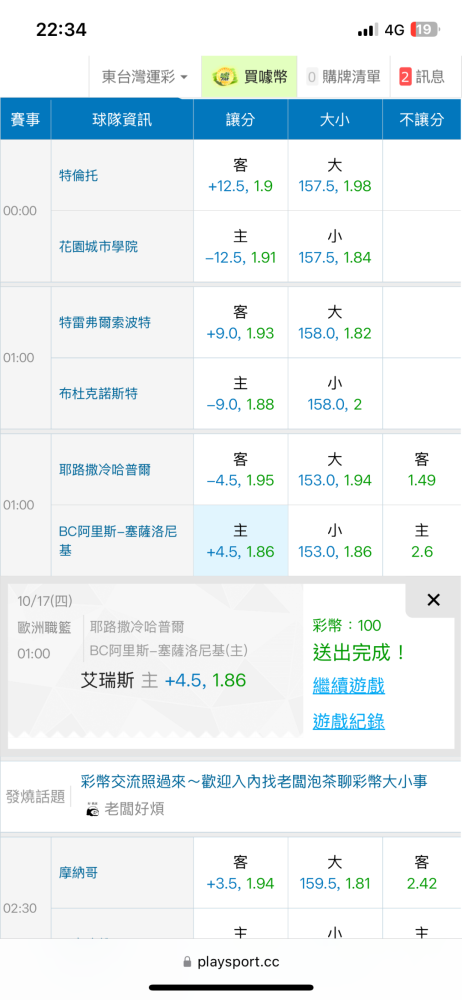Tap the red 2 message badge
Viewport: 462px width, 1000px height.
tap(405, 77)
